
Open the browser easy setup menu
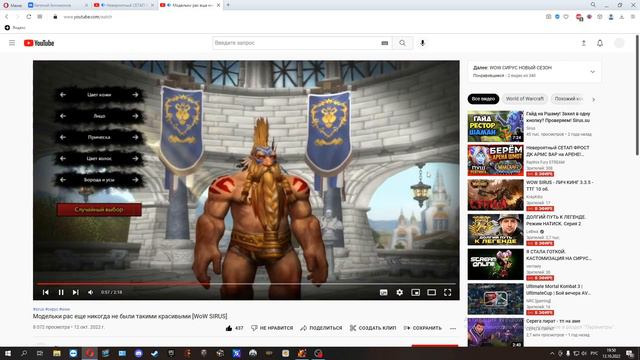(633, 17)
